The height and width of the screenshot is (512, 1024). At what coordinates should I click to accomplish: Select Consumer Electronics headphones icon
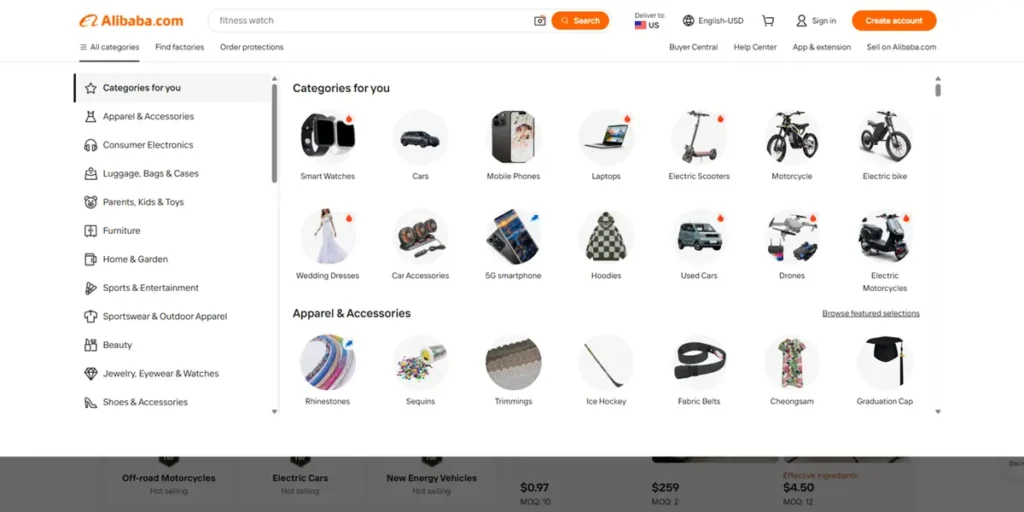(x=91, y=145)
